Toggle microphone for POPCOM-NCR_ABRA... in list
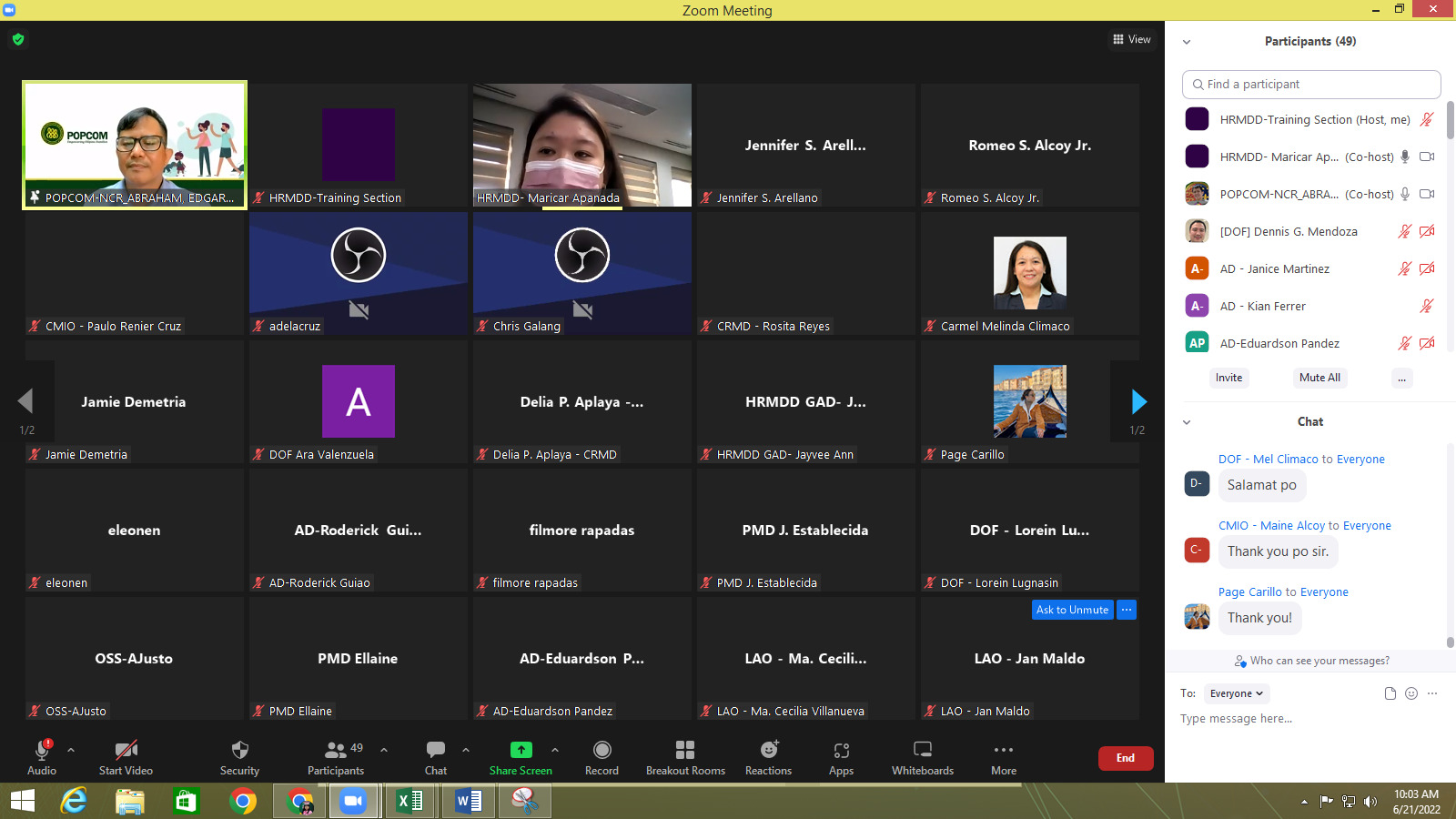The image size is (1456, 819). pos(1405,194)
